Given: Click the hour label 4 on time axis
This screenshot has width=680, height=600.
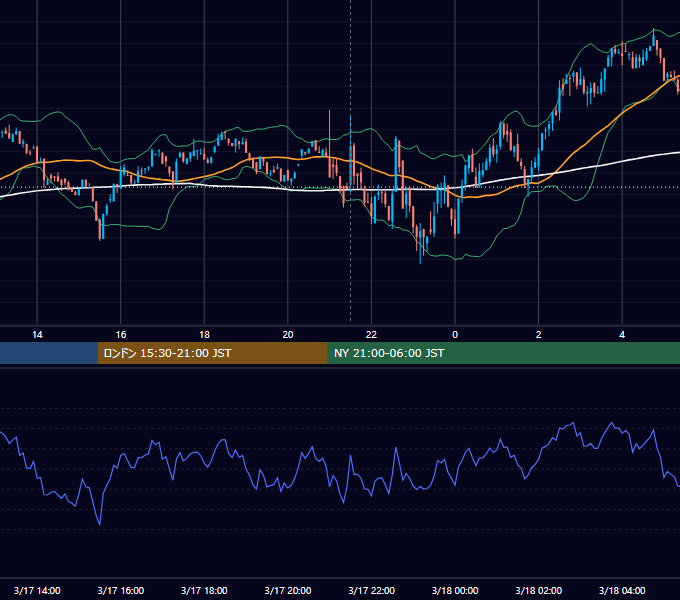Looking at the screenshot, I should point(622,335).
